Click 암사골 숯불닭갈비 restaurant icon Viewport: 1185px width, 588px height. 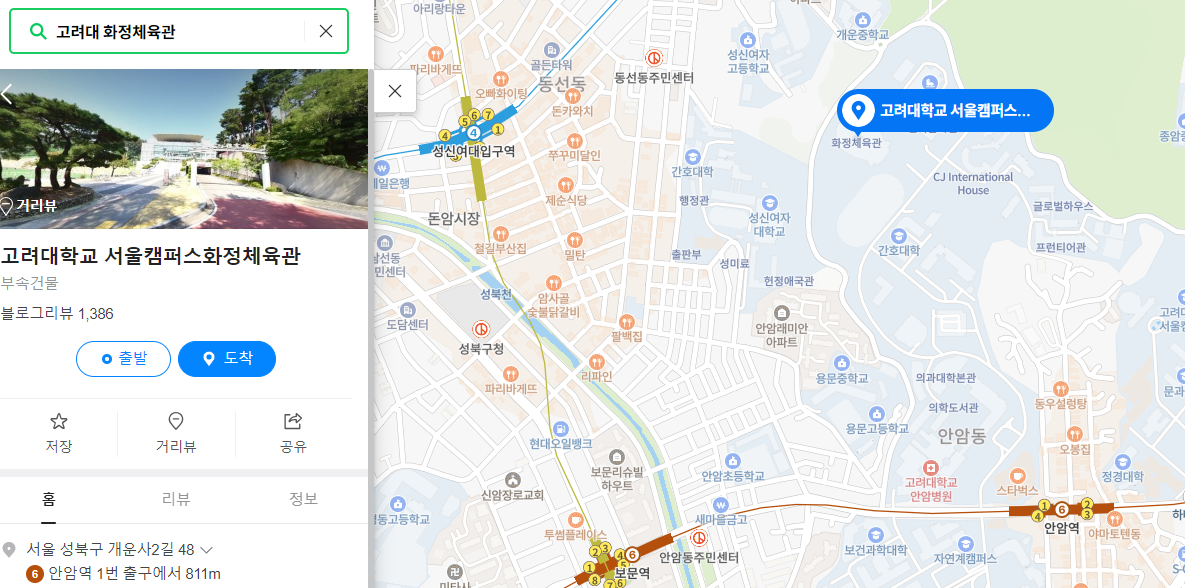(554, 283)
